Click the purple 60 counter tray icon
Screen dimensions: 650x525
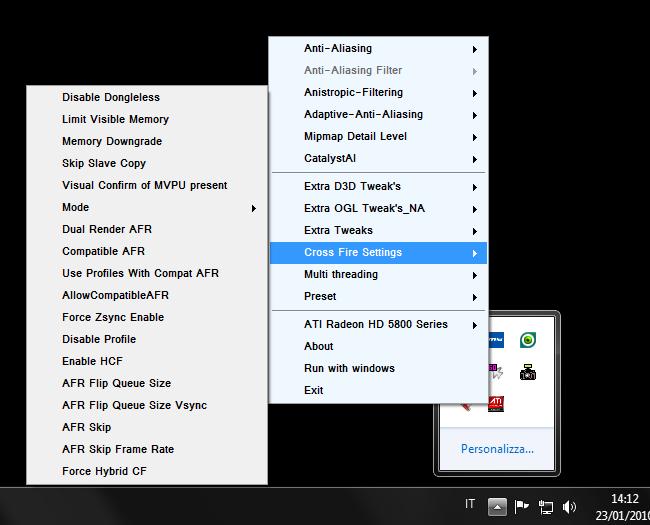pos(496,372)
